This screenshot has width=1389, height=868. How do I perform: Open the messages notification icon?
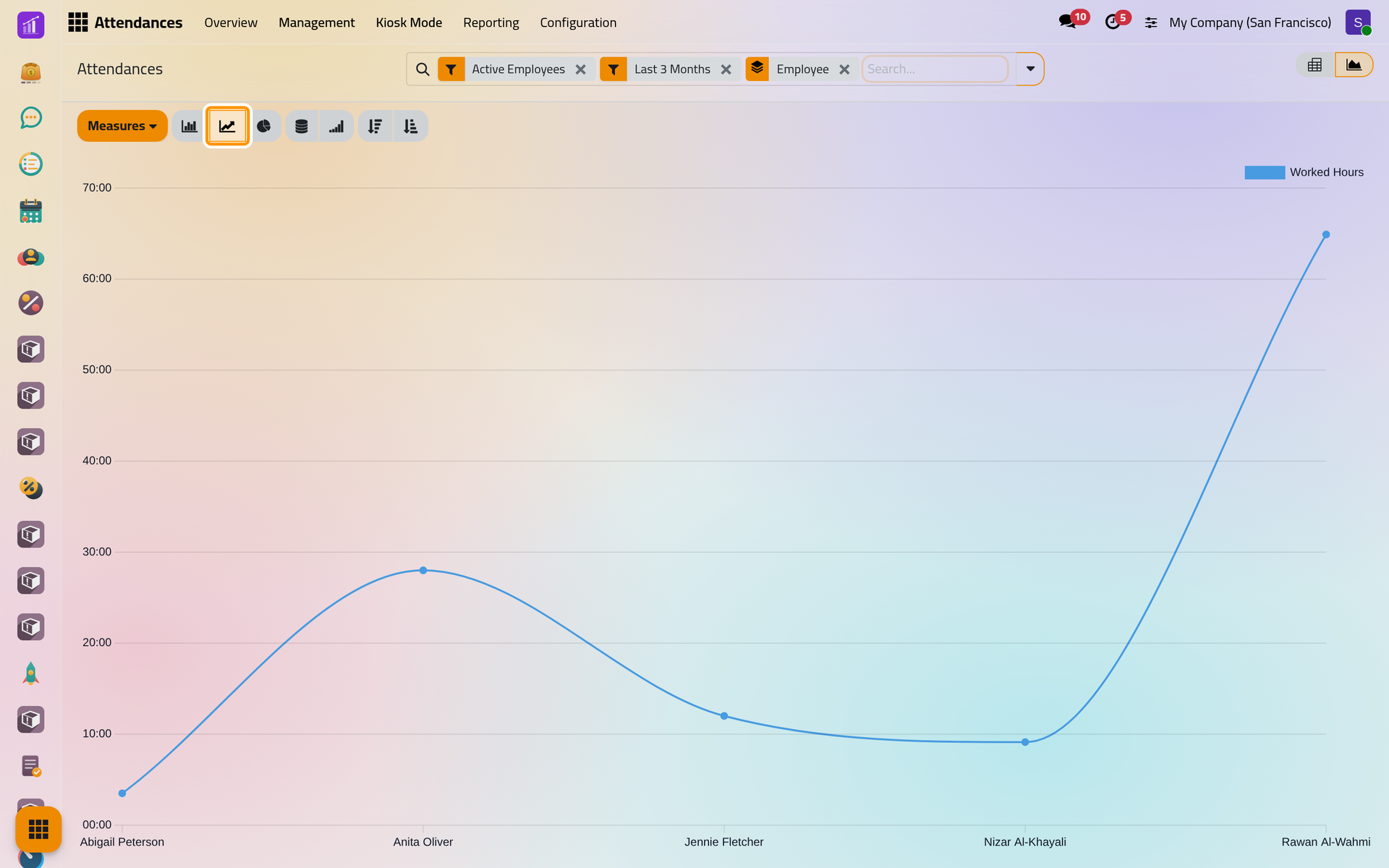coord(1068,22)
